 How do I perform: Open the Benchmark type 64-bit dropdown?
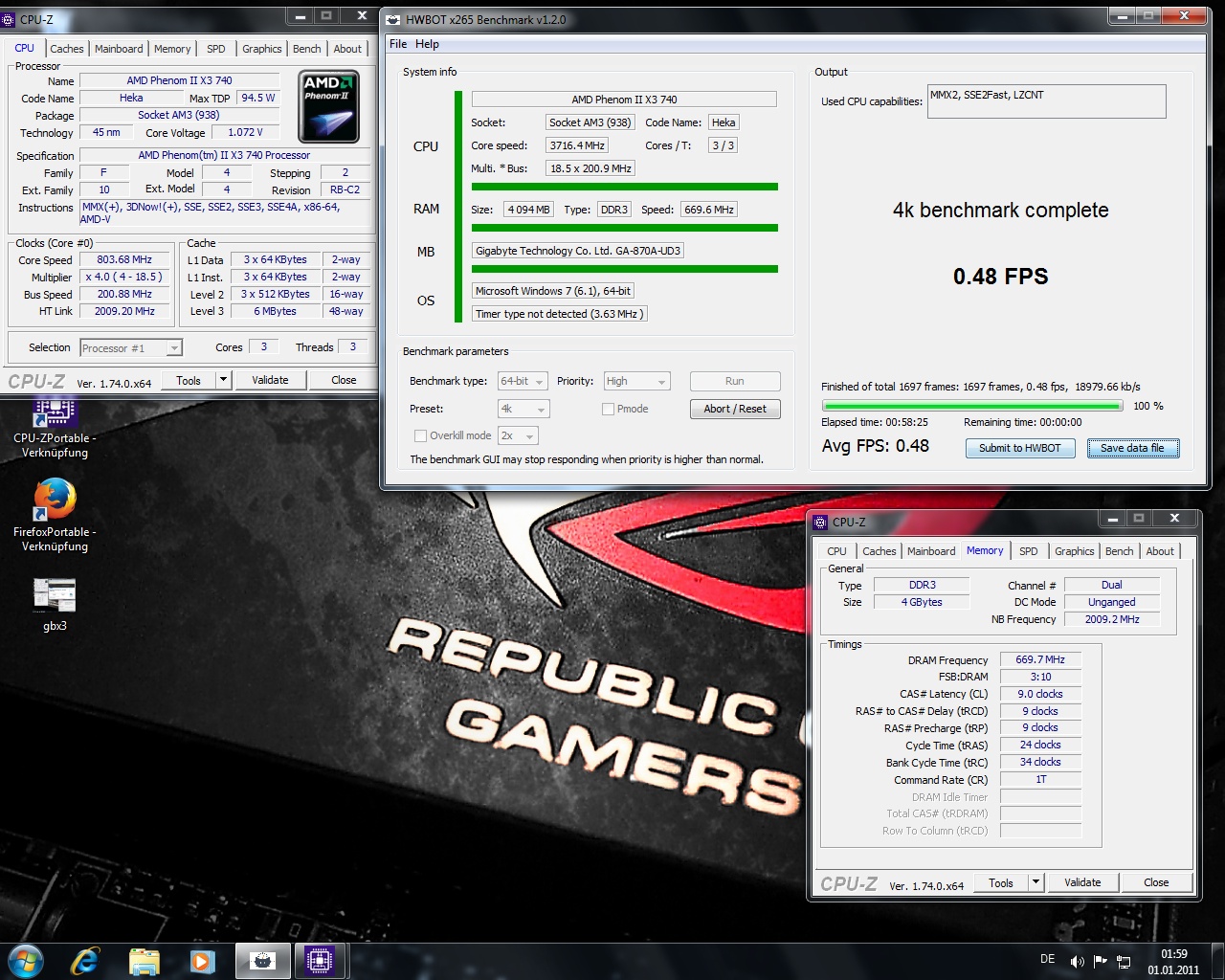[x=523, y=381]
